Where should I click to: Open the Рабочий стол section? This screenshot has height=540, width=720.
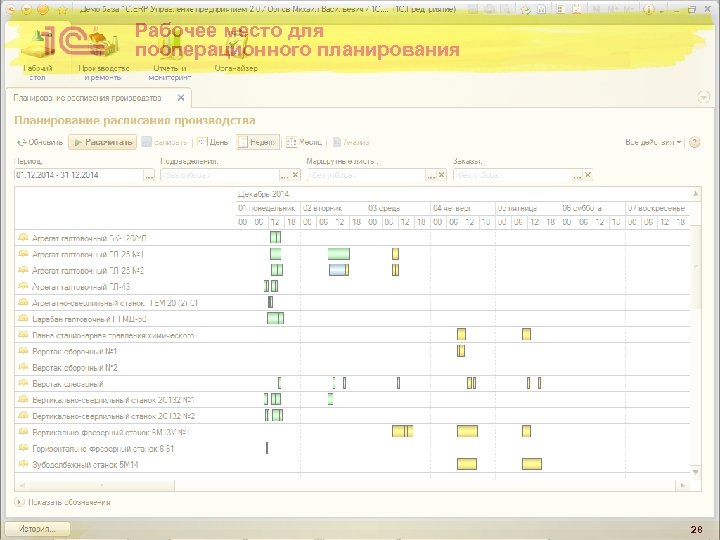click(38, 54)
